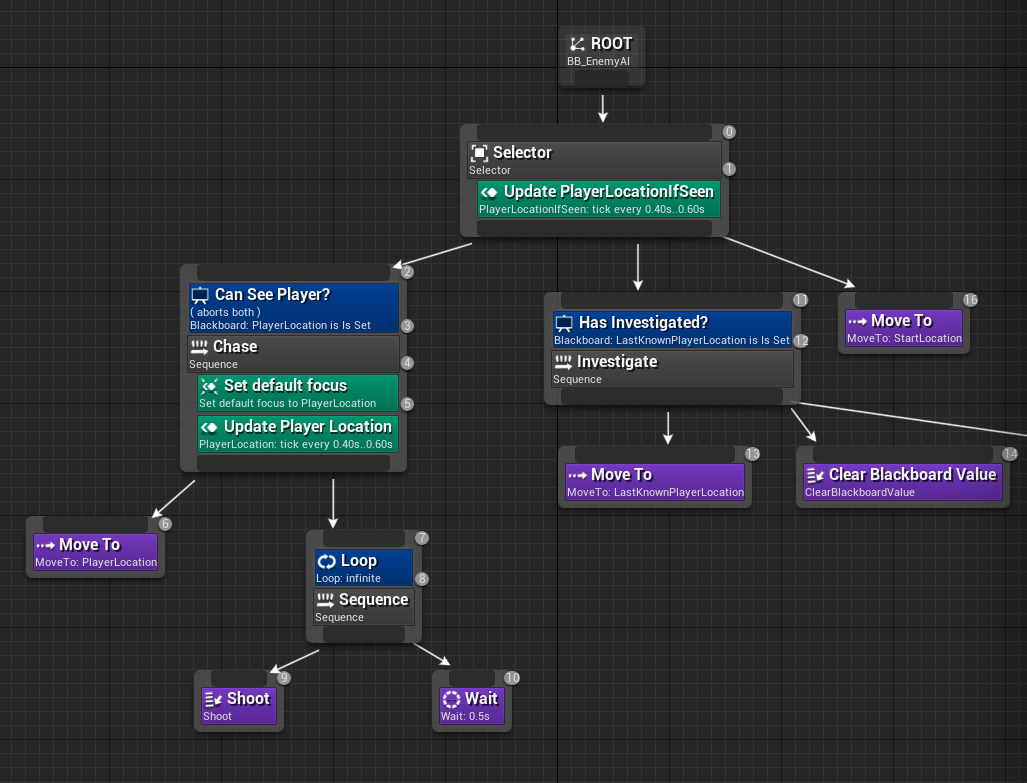Click 'Blackboard: PlayerLocation is Is Set' text
This screenshot has height=783, width=1027.
click(280, 326)
